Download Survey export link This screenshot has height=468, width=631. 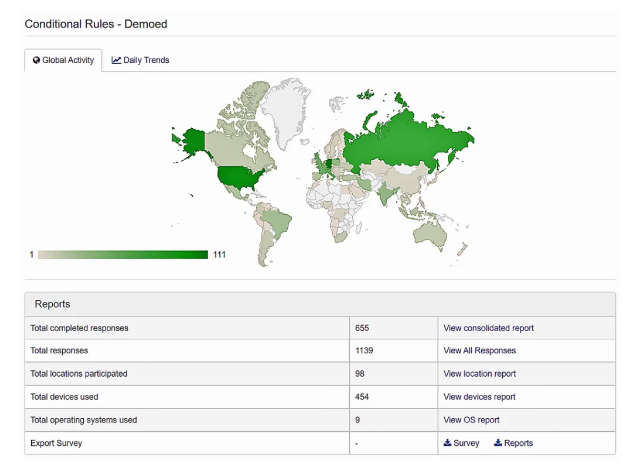461,443
